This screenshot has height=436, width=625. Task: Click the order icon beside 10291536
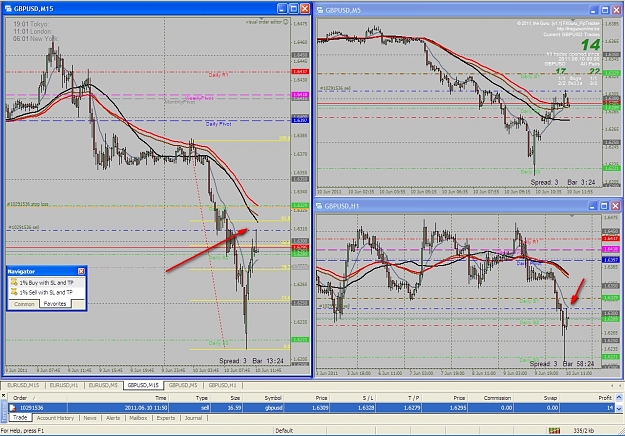(x=13, y=408)
